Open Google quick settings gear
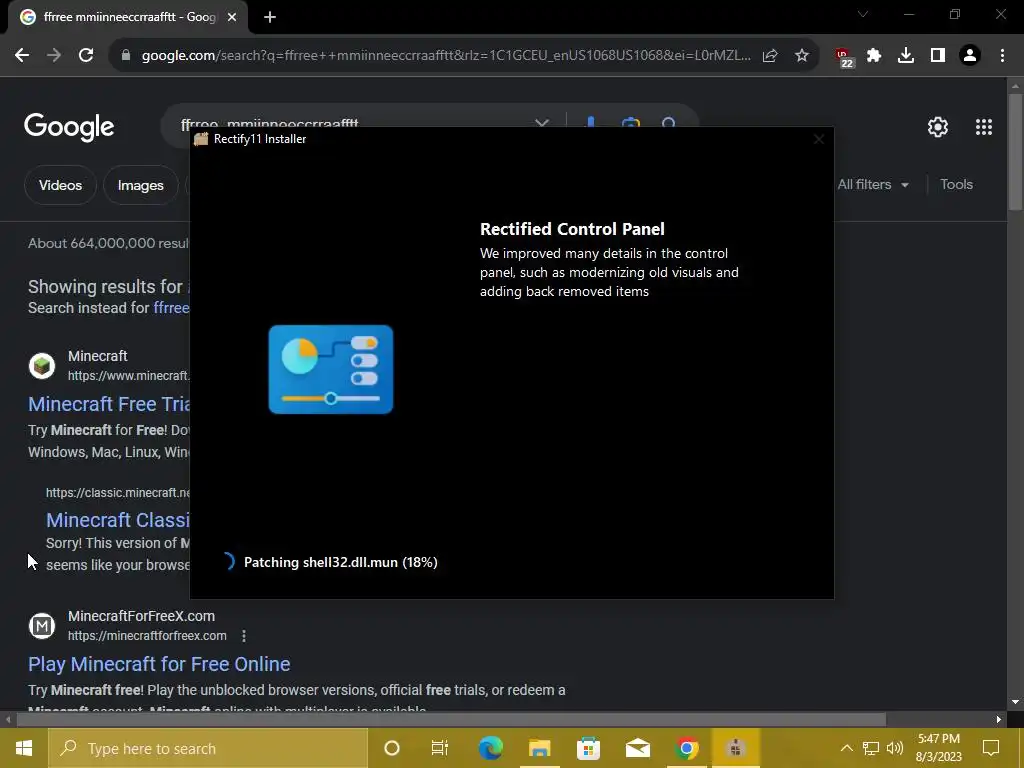Viewport: 1024px width, 768px height. 938,127
